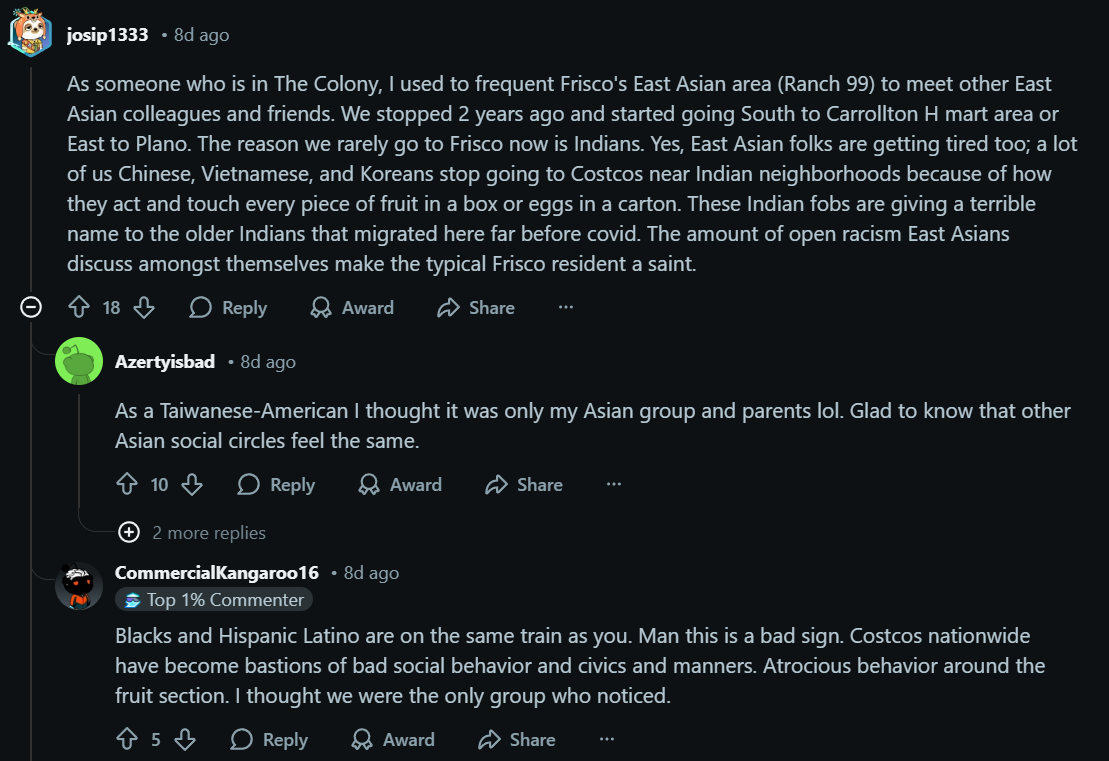The height and width of the screenshot is (761, 1109).
Task: Upvote CommercialKangaroo16's comment
Action: coord(127,740)
